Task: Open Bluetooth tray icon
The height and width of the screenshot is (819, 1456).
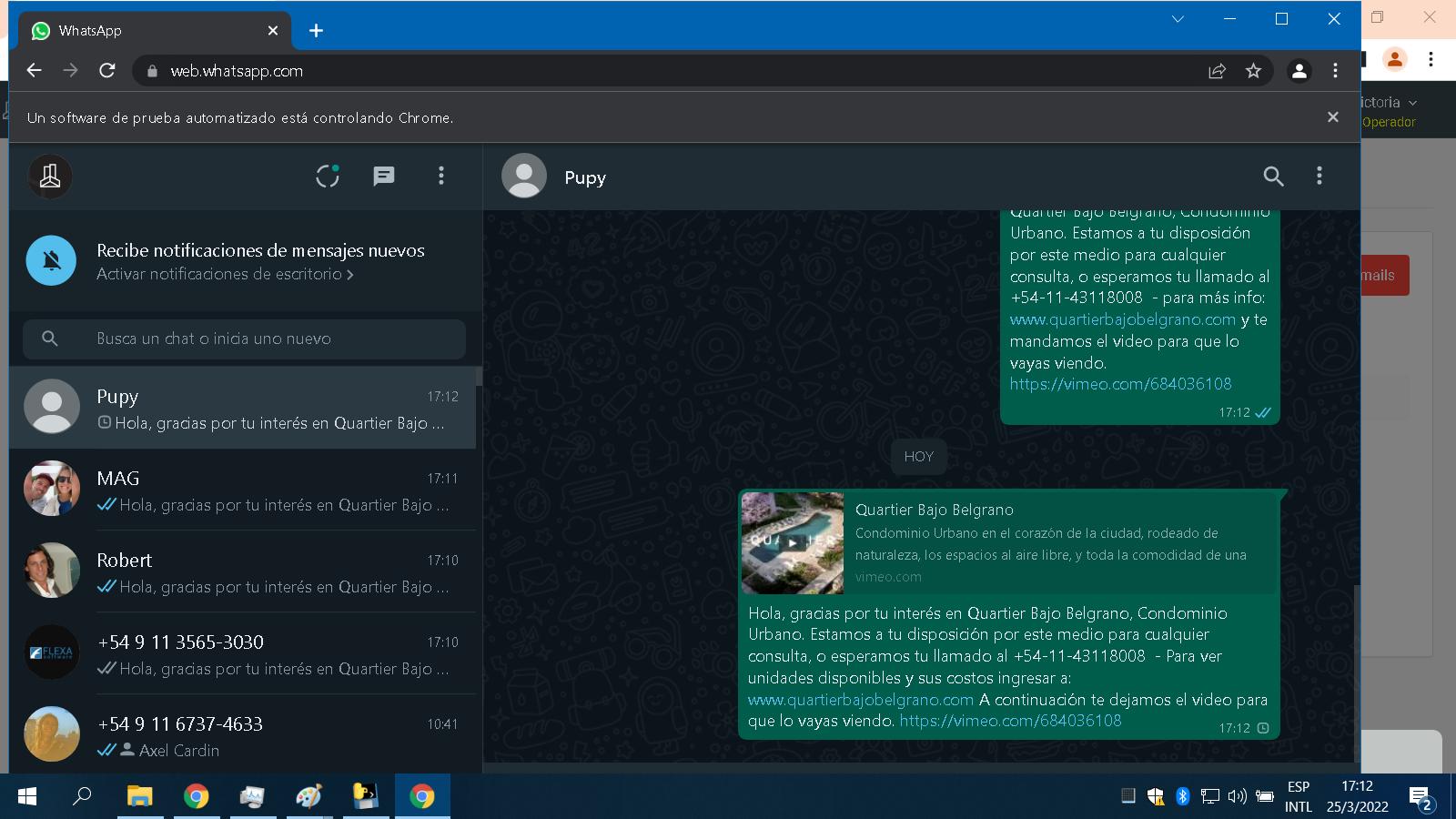Action: (x=1182, y=796)
